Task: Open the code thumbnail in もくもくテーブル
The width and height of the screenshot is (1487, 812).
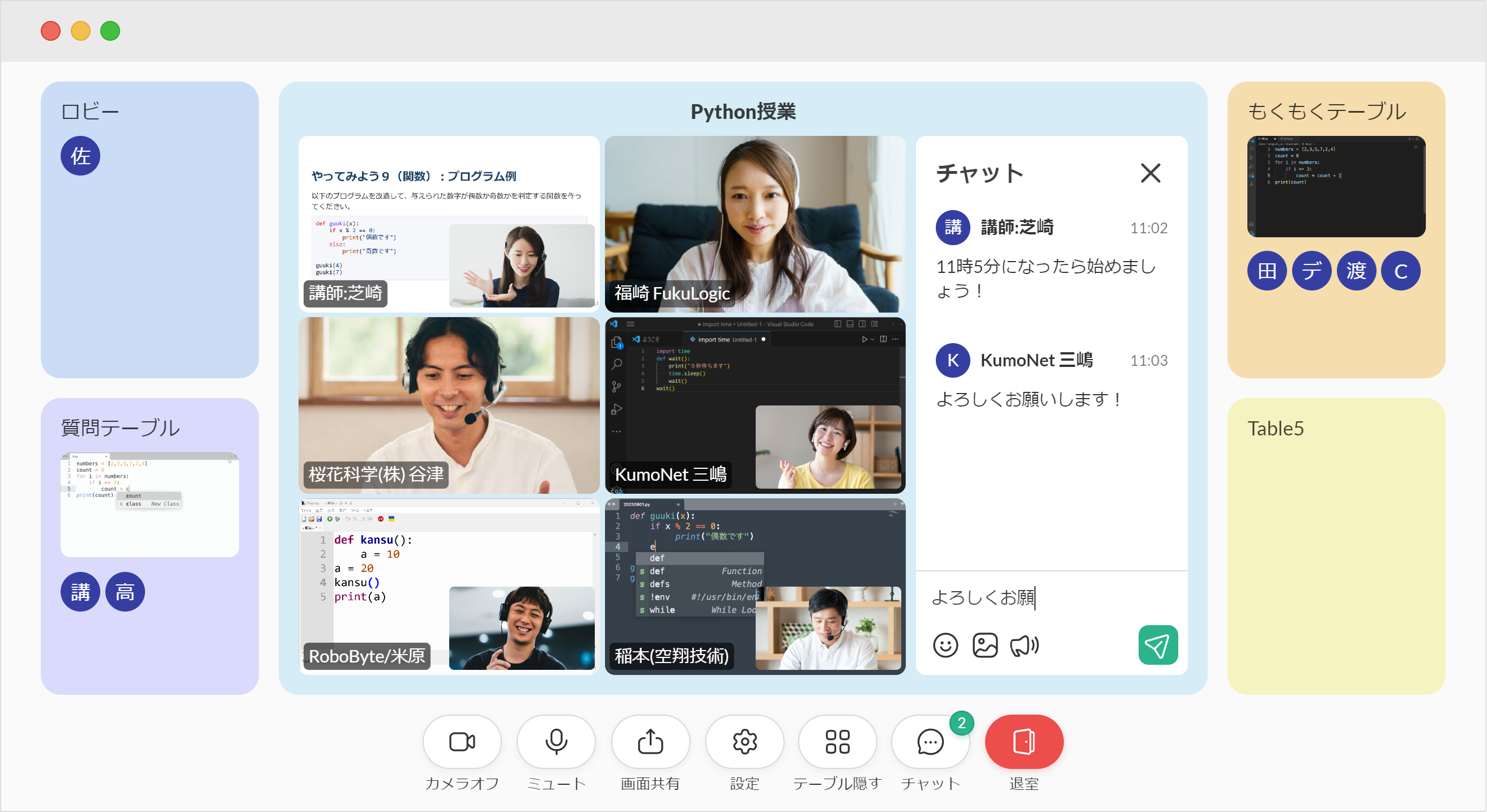Action: (x=1336, y=186)
